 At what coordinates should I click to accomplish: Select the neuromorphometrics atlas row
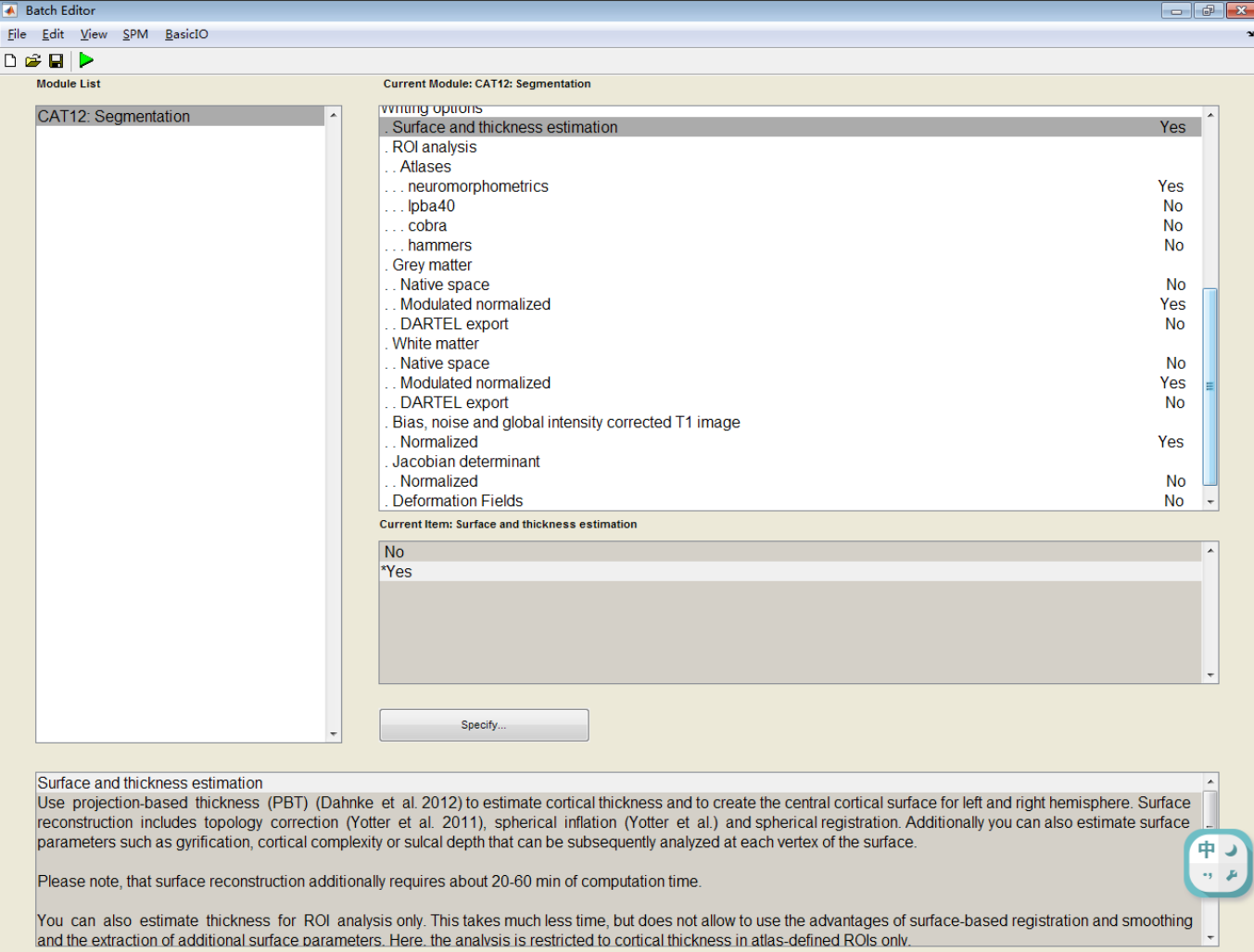point(791,186)
